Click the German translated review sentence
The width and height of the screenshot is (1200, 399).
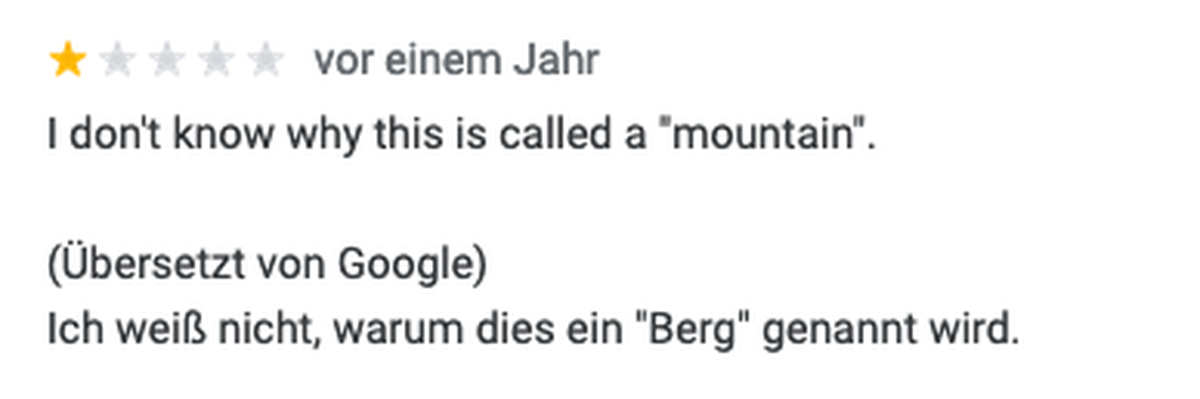[x=533, y=328]
